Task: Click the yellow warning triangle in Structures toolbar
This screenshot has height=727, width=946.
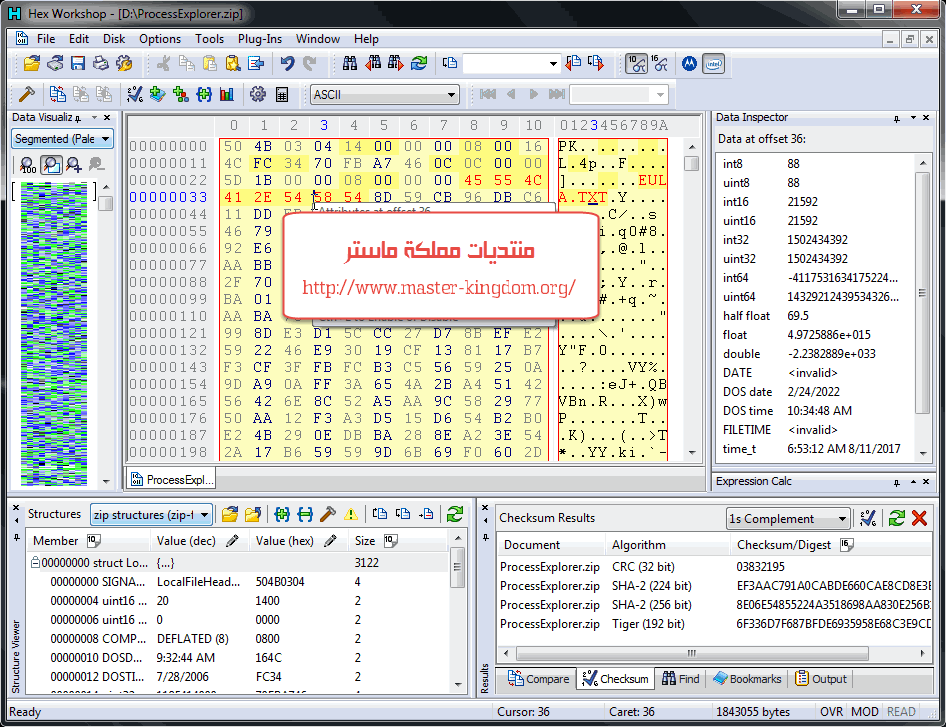Action: [351, 514]
